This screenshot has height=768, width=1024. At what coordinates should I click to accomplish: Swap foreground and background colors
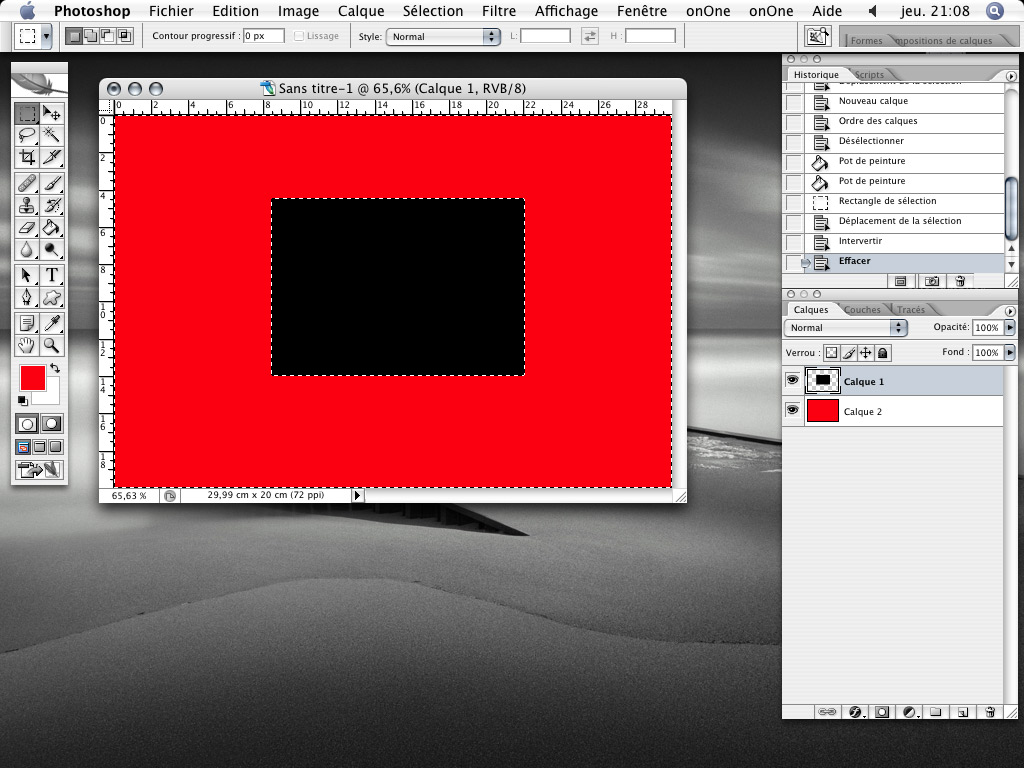55,368
